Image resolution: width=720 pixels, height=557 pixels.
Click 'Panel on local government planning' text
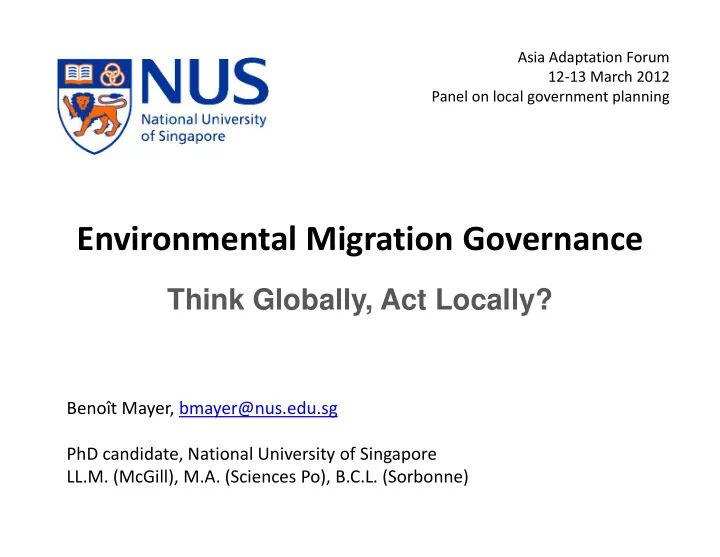[x=550, y=97]
